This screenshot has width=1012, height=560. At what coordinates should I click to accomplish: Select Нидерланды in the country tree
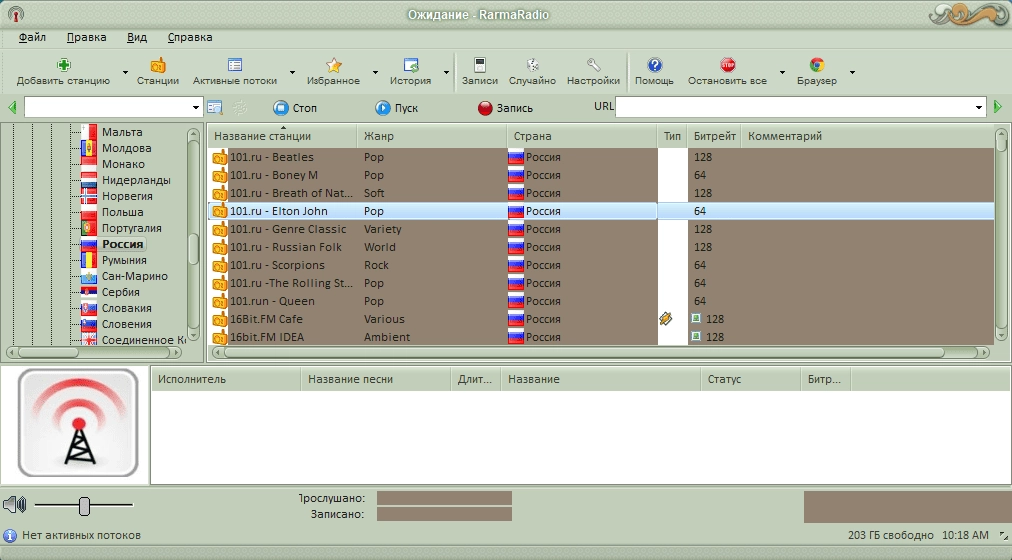tap(136, 180)
